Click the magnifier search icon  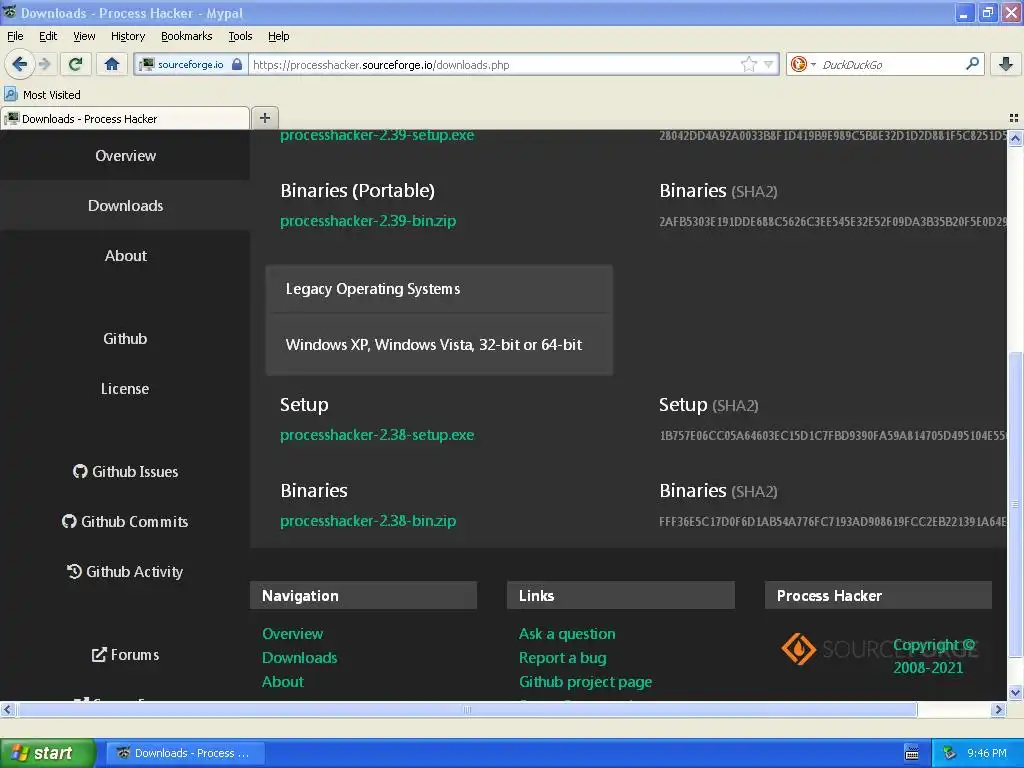[972, 64]
